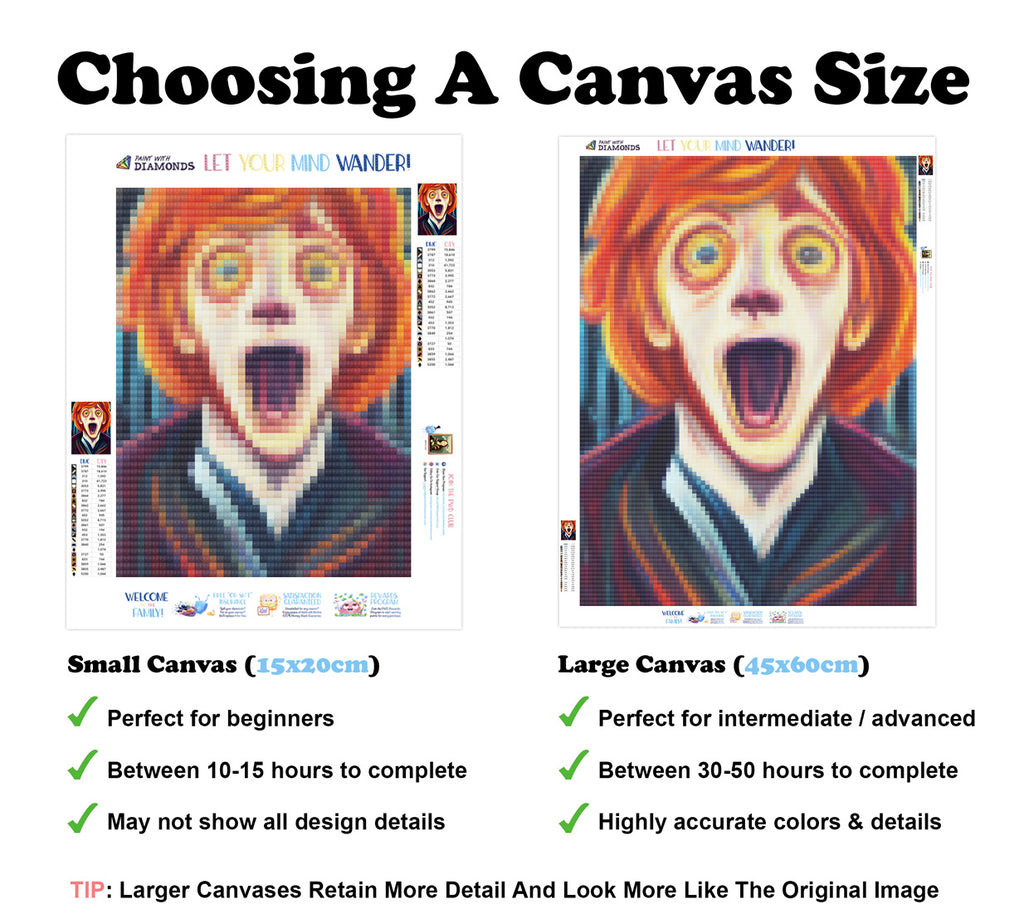Click the Let Your Mind Wander slogan on small canvas
The width and height of the screenshot is (1024, 924).
point(307,163)
